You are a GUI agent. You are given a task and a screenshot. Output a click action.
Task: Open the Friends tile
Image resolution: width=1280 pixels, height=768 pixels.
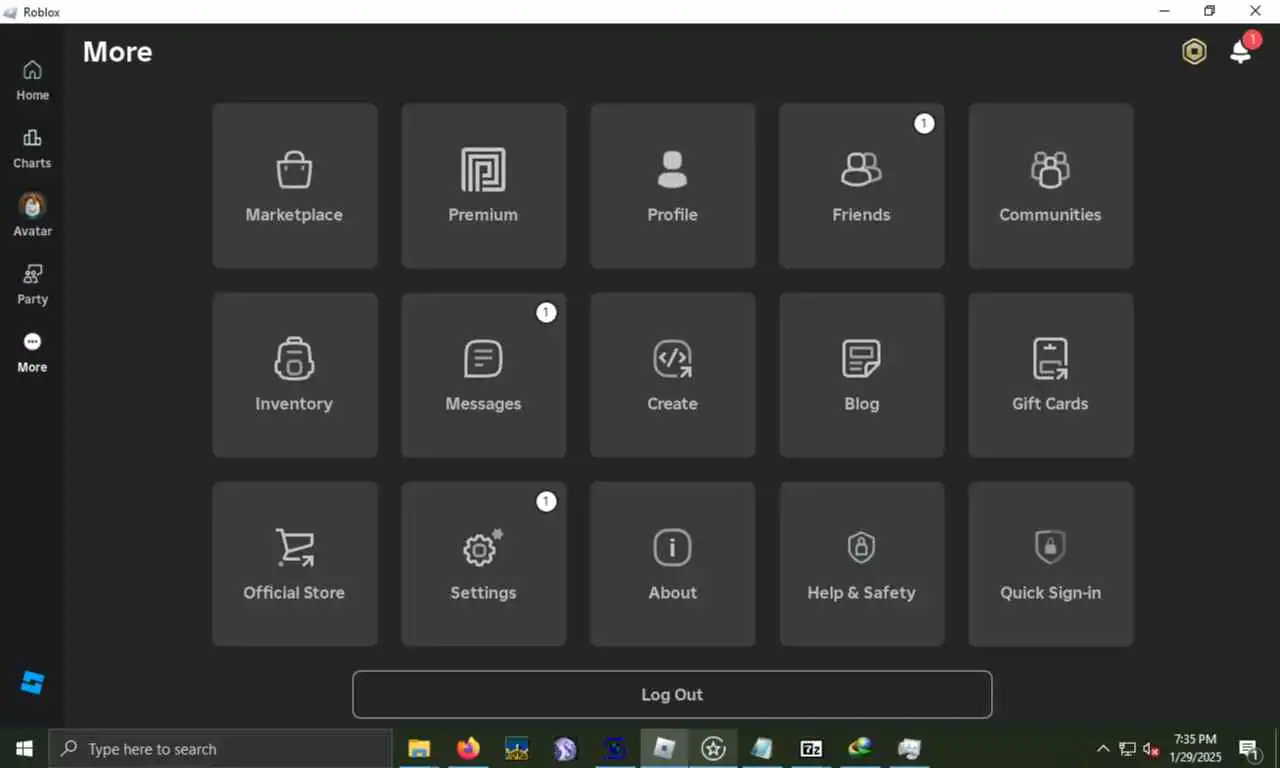(x=861, y=186)
